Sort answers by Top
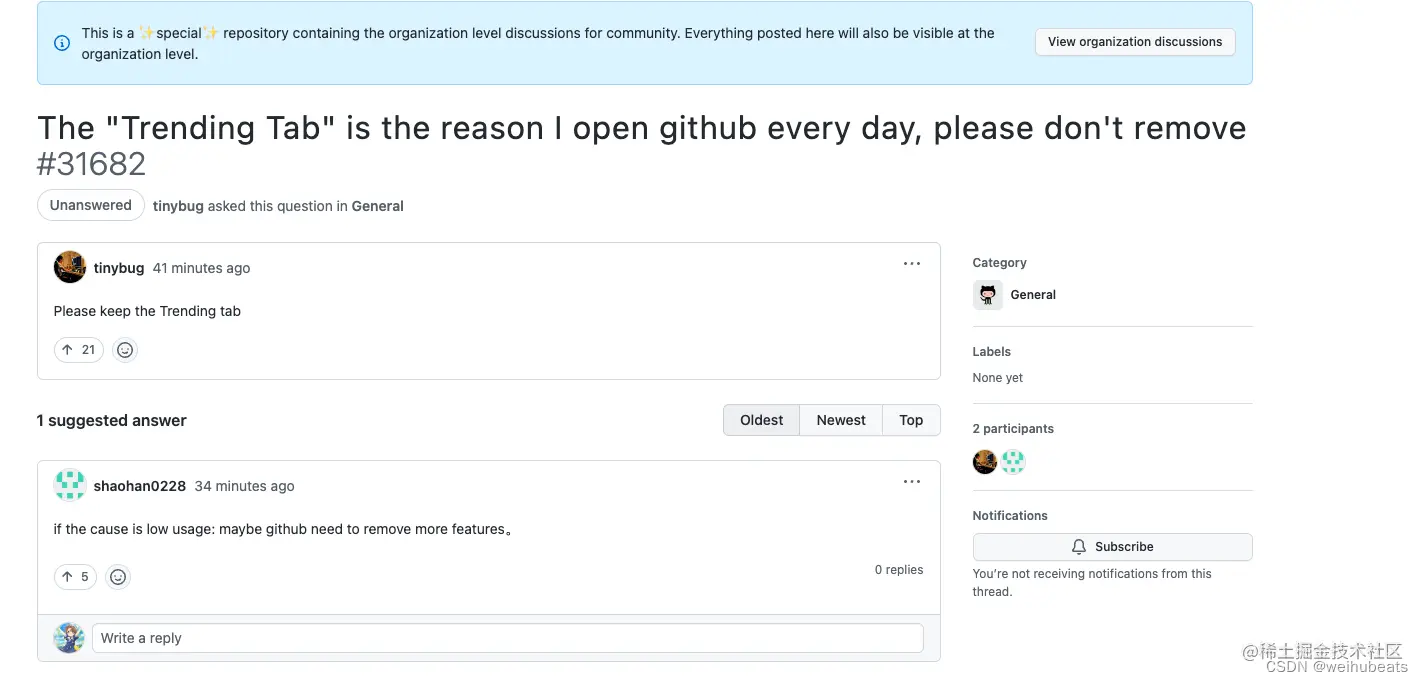Viewport: 1423px width, 682px height. [x=911, y=420]
